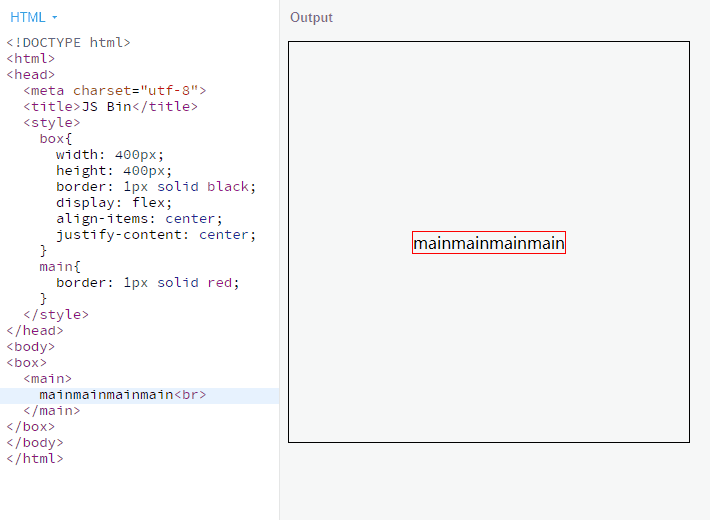Click the Output panel label

[x=311, y=17]
